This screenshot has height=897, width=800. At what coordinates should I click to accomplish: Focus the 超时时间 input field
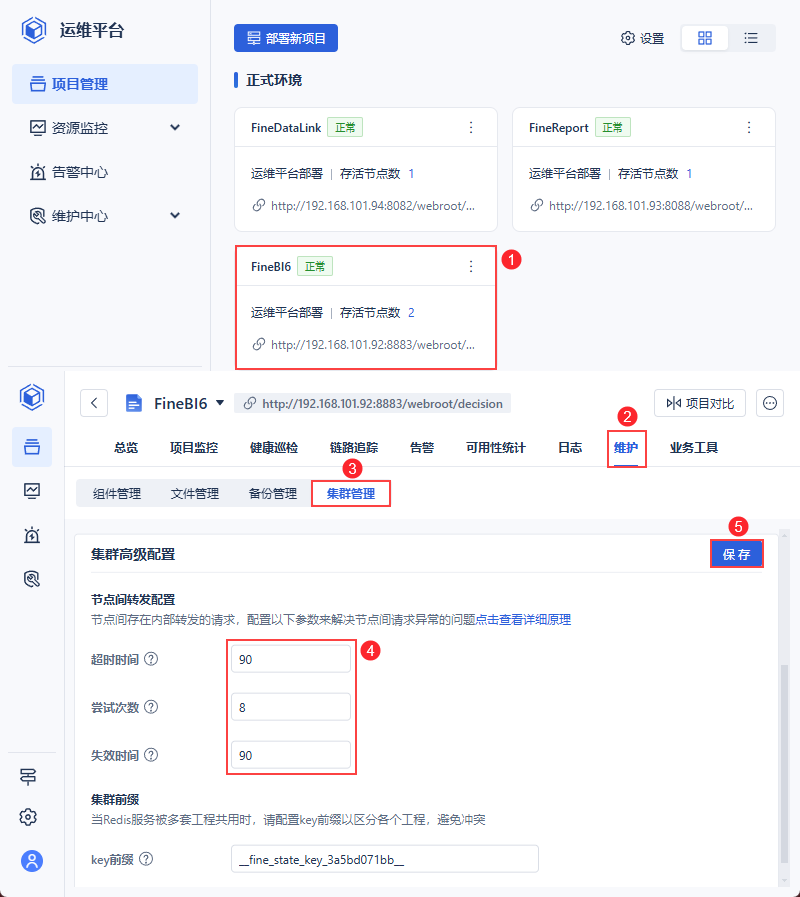tap(291, 659)
